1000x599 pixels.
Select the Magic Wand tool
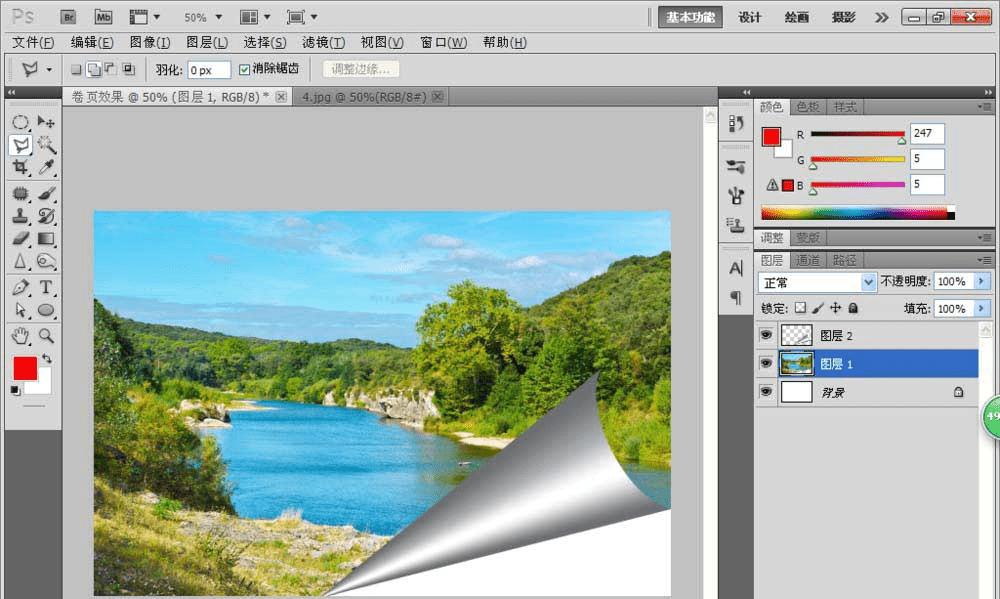(x=46, y=145)
